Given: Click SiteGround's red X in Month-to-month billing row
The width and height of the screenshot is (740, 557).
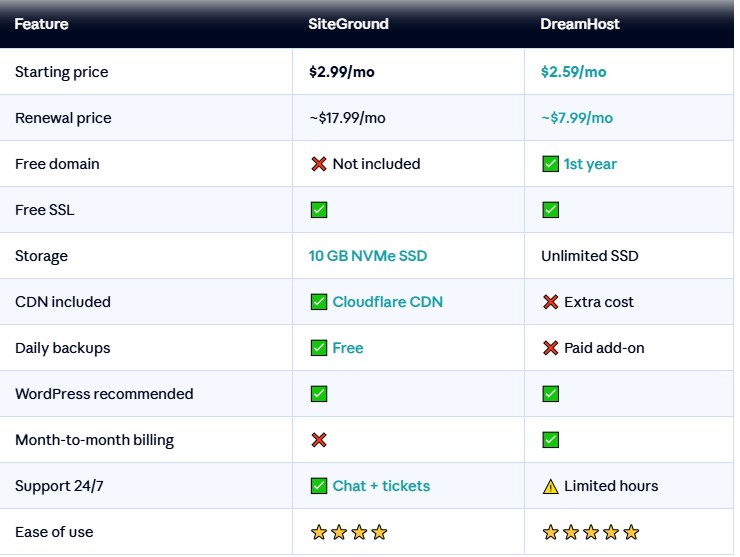Looking at the screenshot, I should 319,440.
